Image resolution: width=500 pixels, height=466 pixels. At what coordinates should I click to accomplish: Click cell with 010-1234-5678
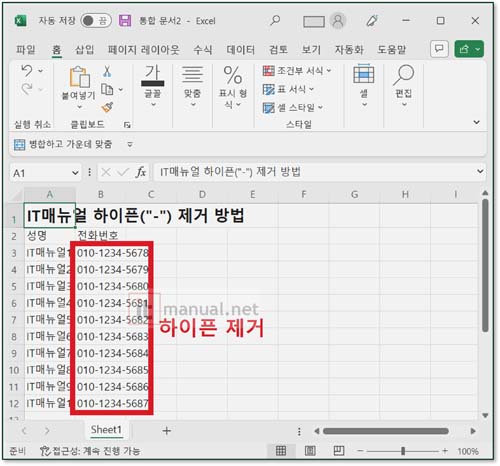click(113, 253)
